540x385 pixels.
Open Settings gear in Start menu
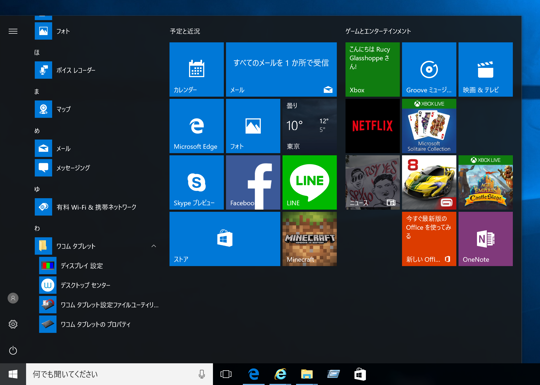coord(13,324)
